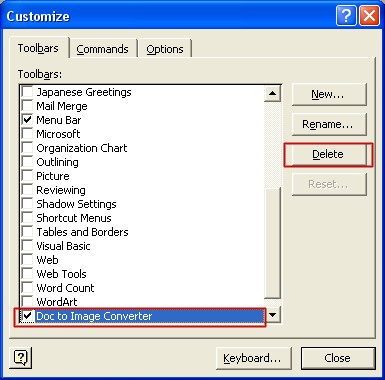This screenshot has width=385, height=380.
Task: Open the Keyboard... customization button
Action: (253, 358)
